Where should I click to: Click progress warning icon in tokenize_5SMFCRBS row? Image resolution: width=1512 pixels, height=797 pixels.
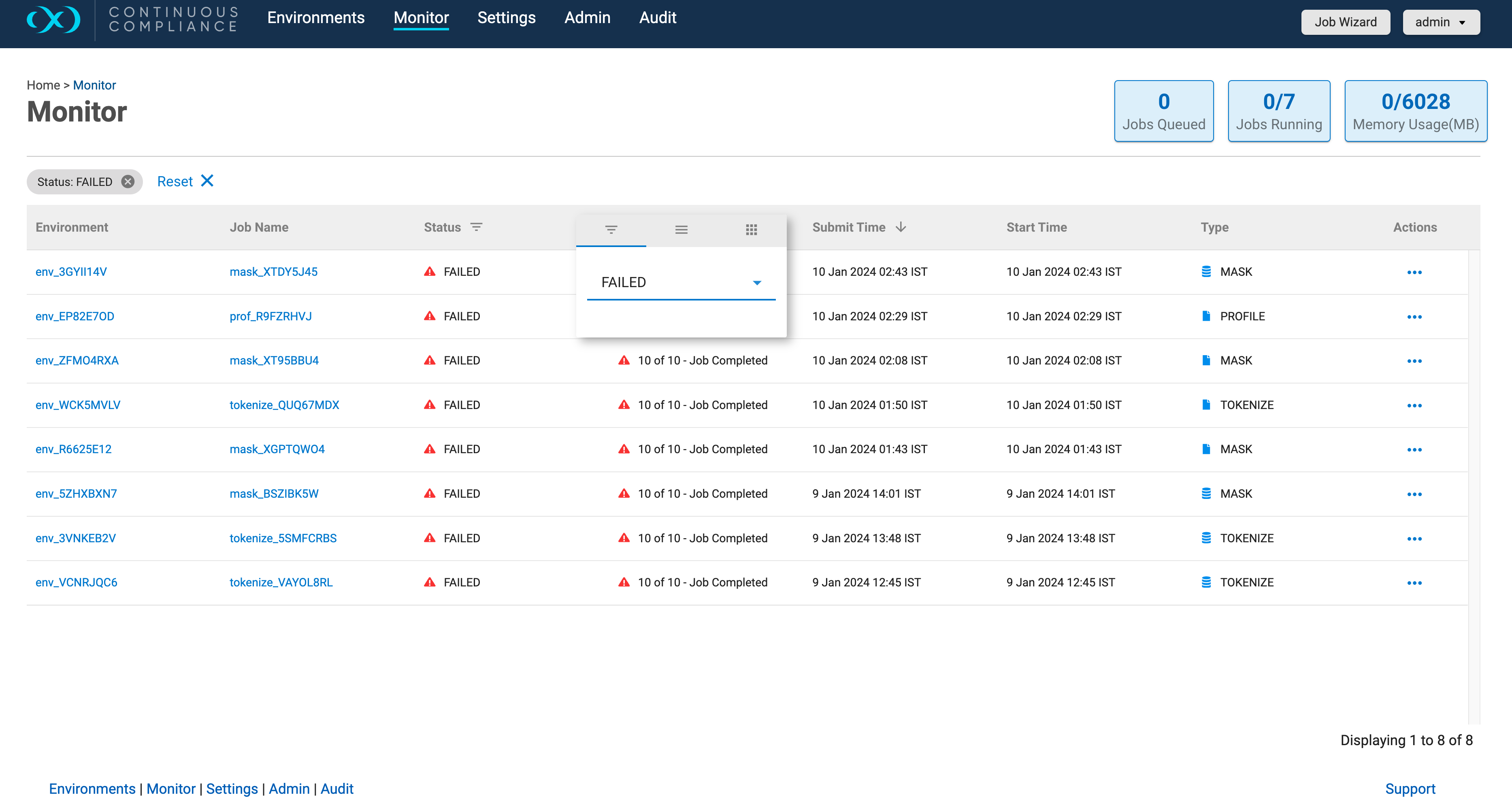[x=624, y=538]
